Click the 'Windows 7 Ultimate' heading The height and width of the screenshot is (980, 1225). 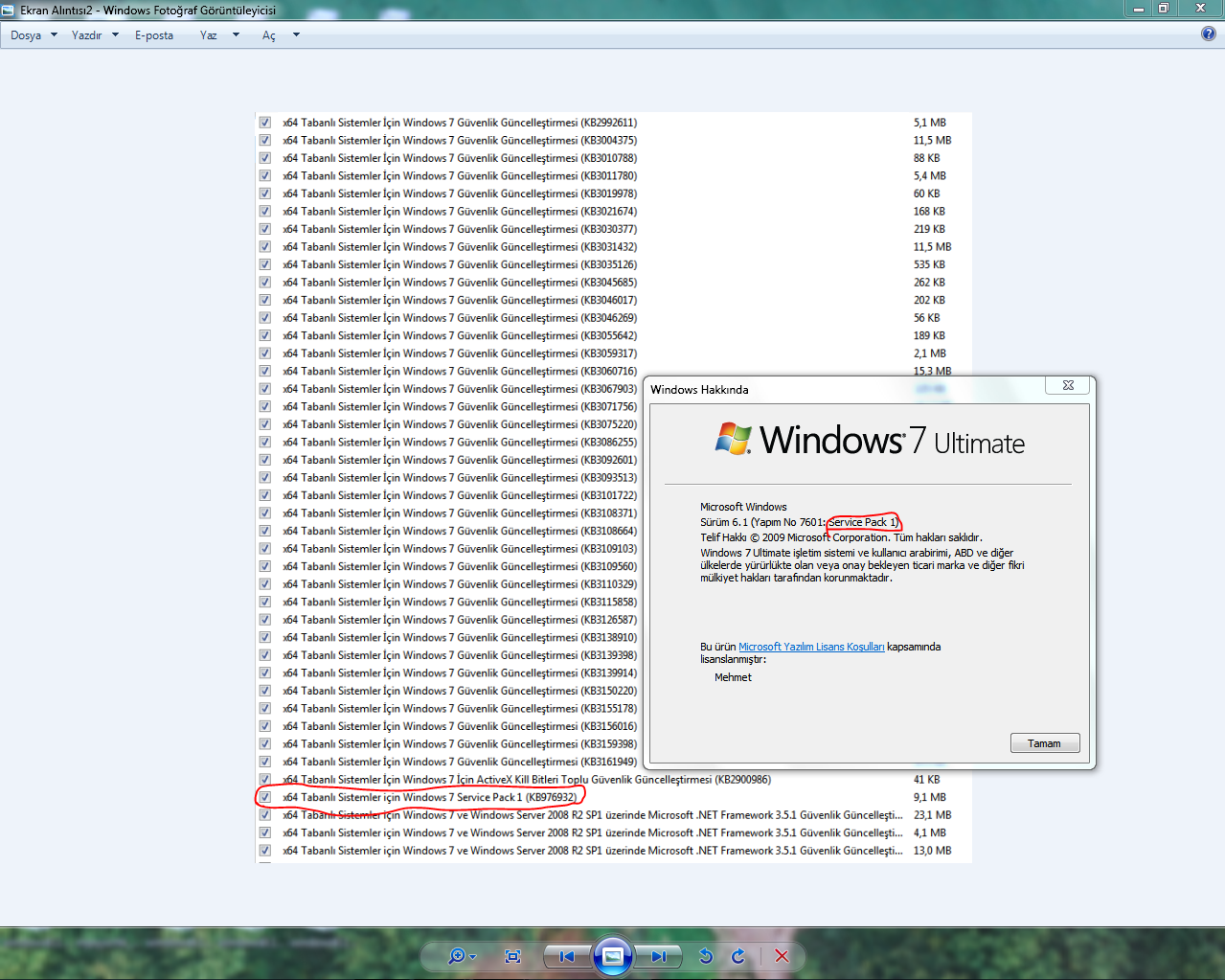click(892, 441)
